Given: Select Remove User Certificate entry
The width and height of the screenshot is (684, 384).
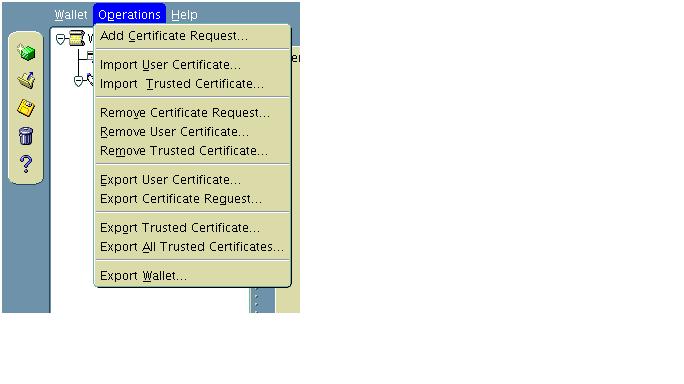Looking at the screenshot, I should coord(192,132).
